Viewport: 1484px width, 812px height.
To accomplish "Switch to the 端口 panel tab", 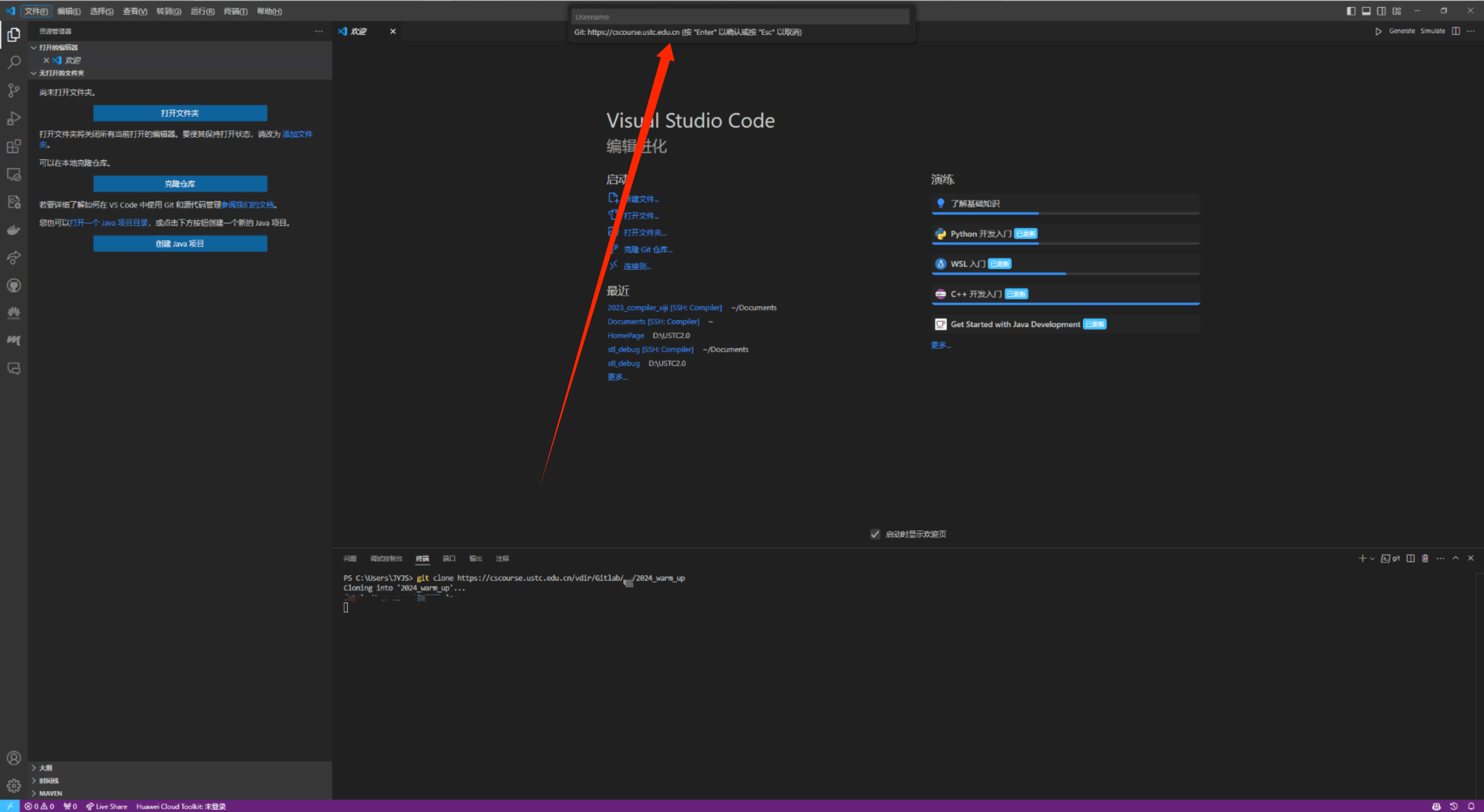I will [x=449, y=559].
